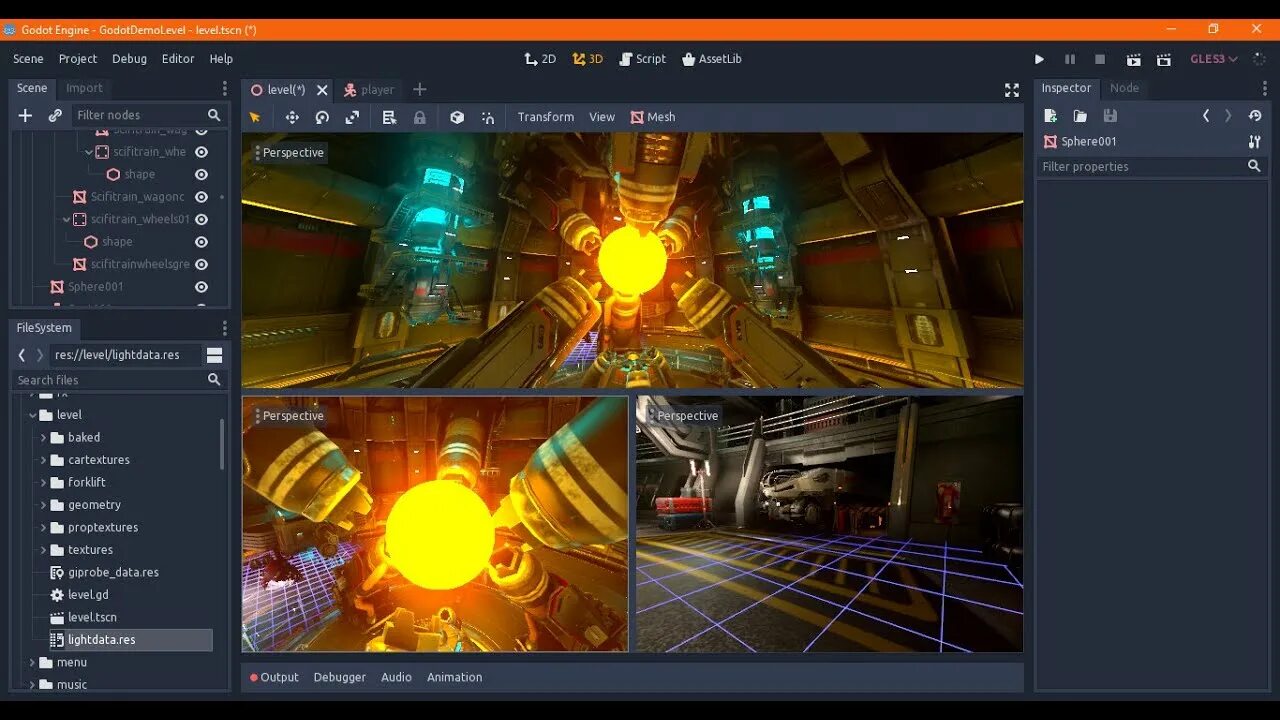Open the View menu in viewport toolbar
Screen dimensions: 1280x720
(x=602, y=117)
